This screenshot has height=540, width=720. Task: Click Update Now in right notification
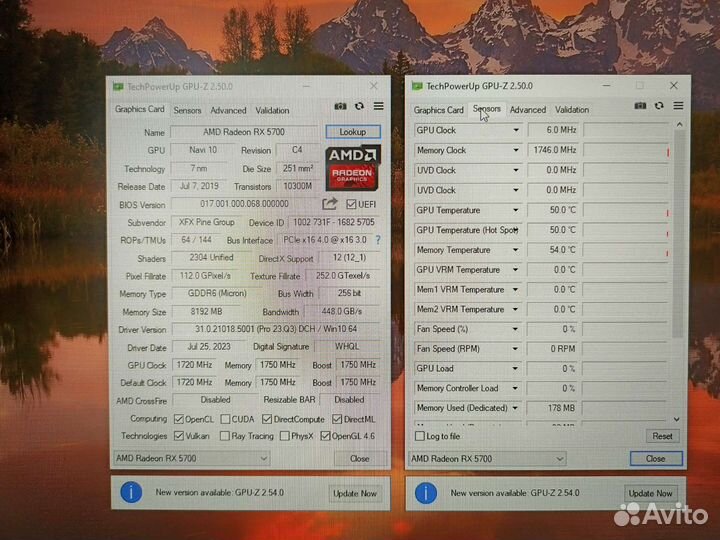click(x=650, y=494)
